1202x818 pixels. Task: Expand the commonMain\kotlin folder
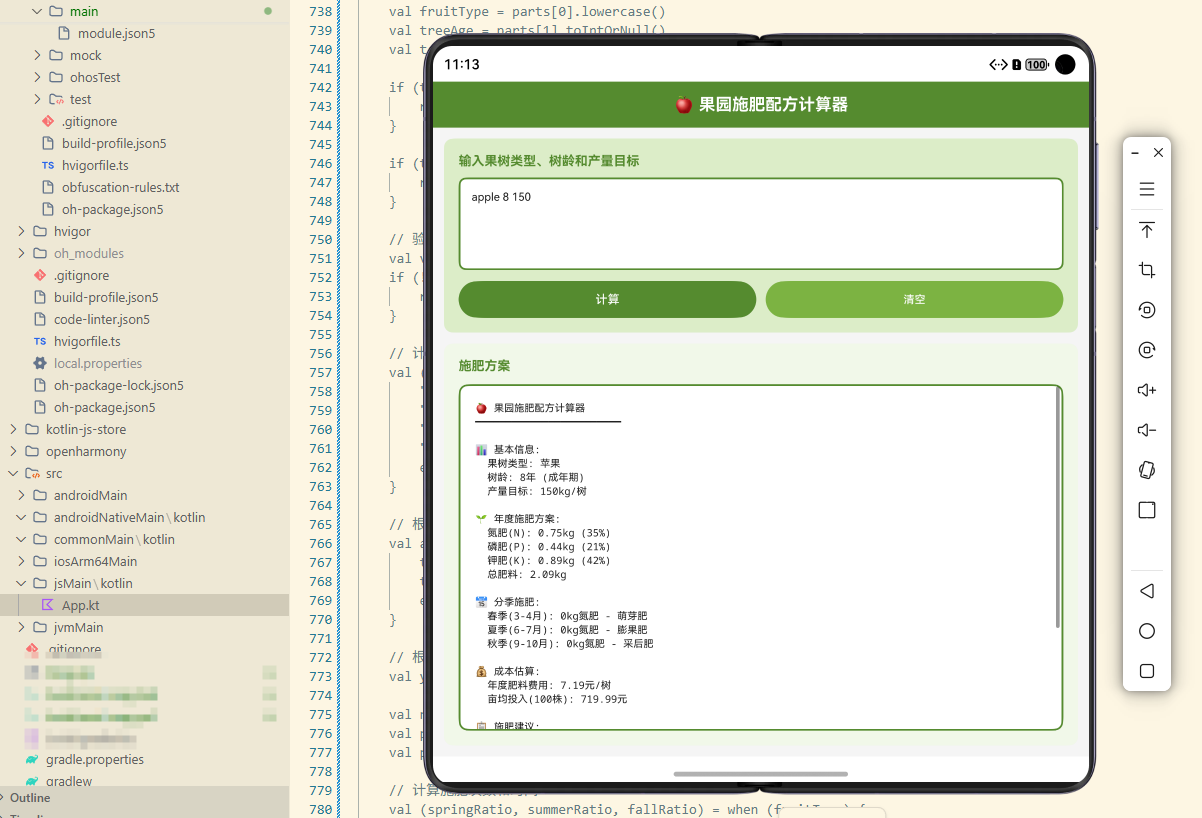(x=21, y=539)
